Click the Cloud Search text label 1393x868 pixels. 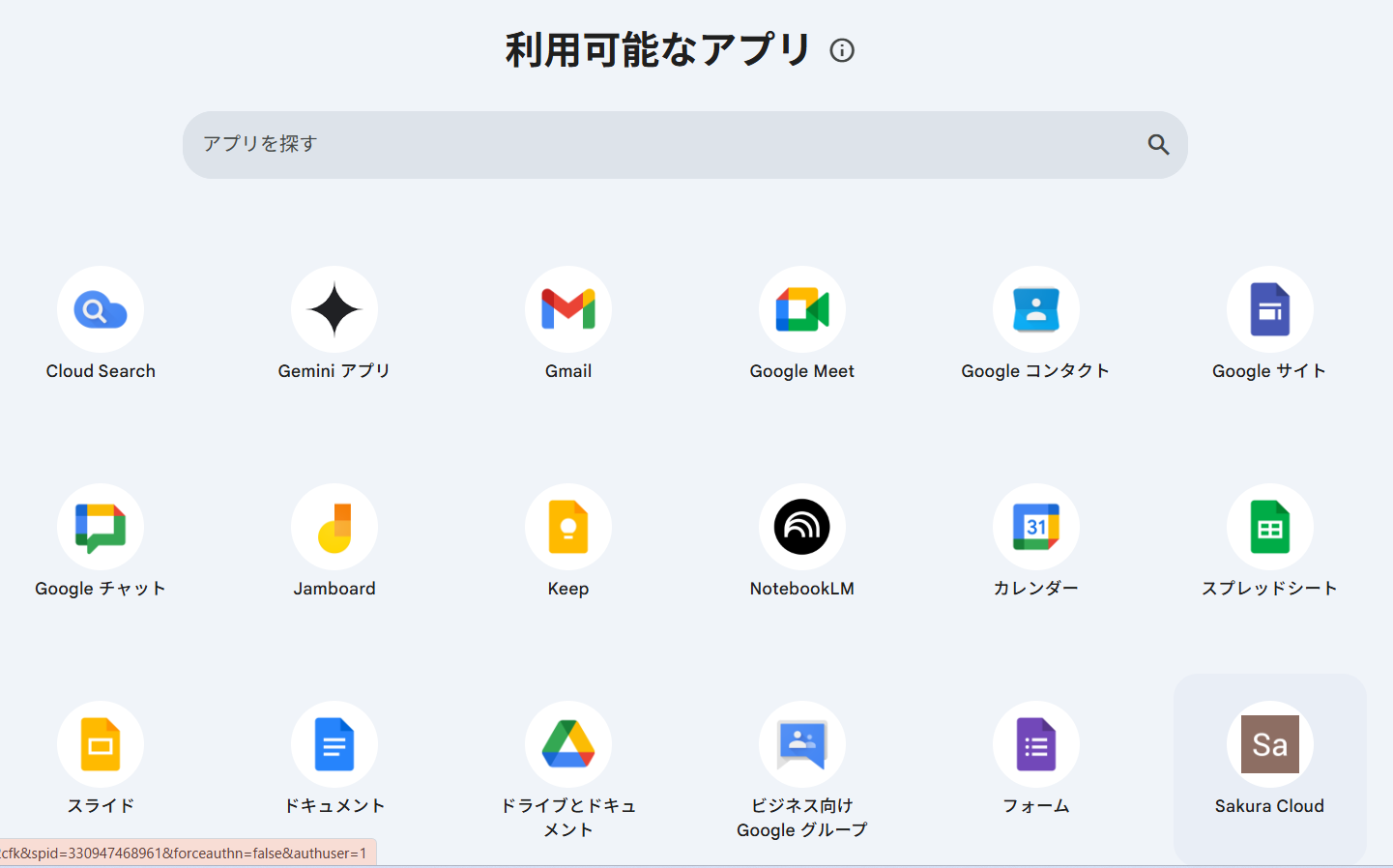(x=101, y=371)
